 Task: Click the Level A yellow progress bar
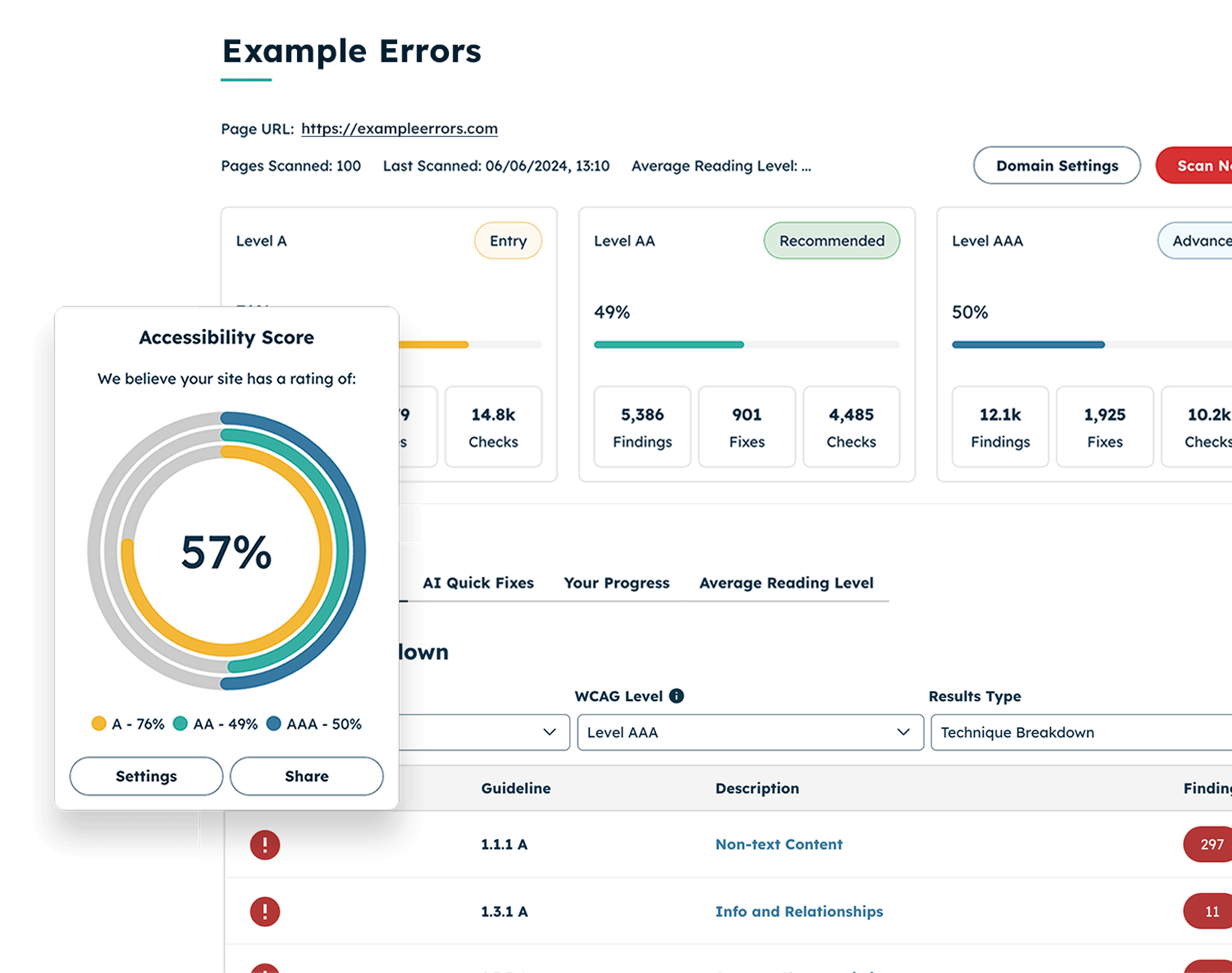click(x=434, y=345)
